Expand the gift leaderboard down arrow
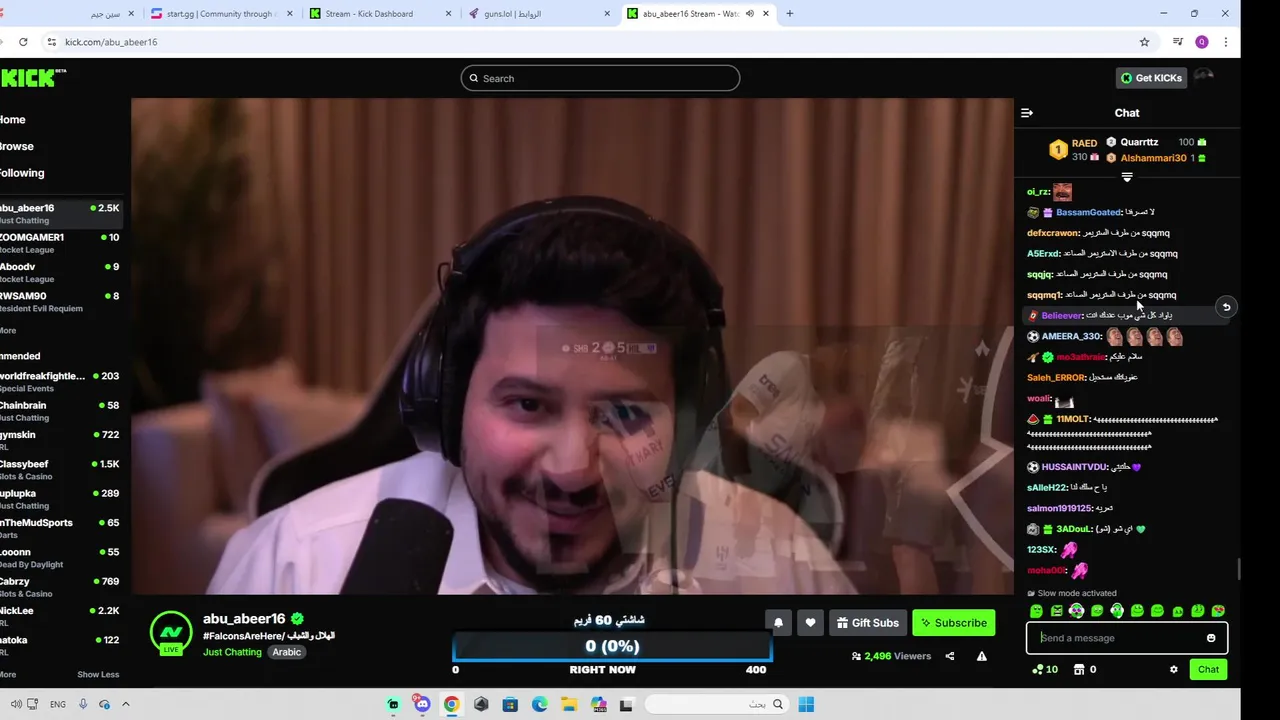 pyautogui.click(x=1127, y=177)
